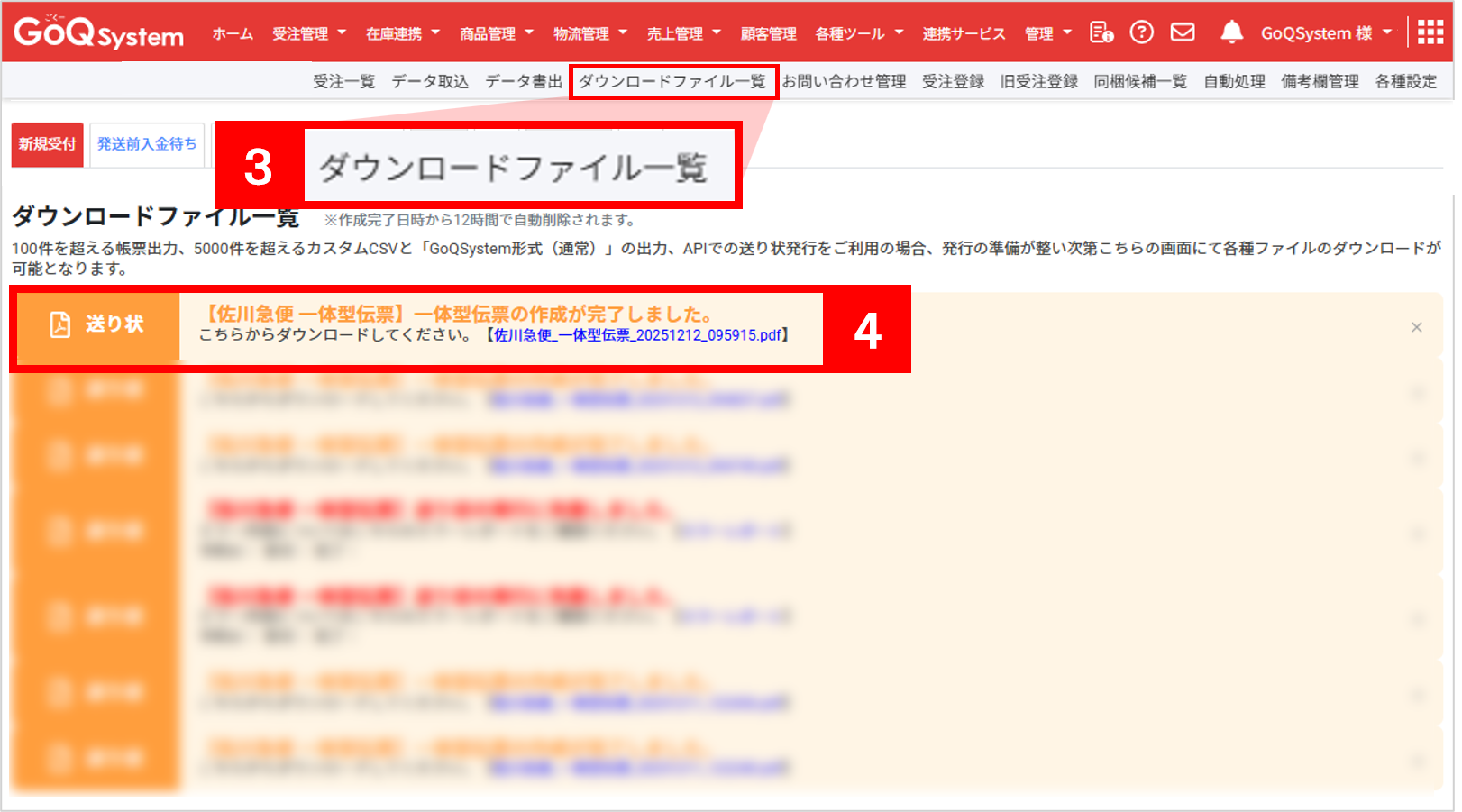The image size is (1462, 812).
Task: Dismiss the 佐川急便 一体型伝票 completion notification
Action: 1416,327
